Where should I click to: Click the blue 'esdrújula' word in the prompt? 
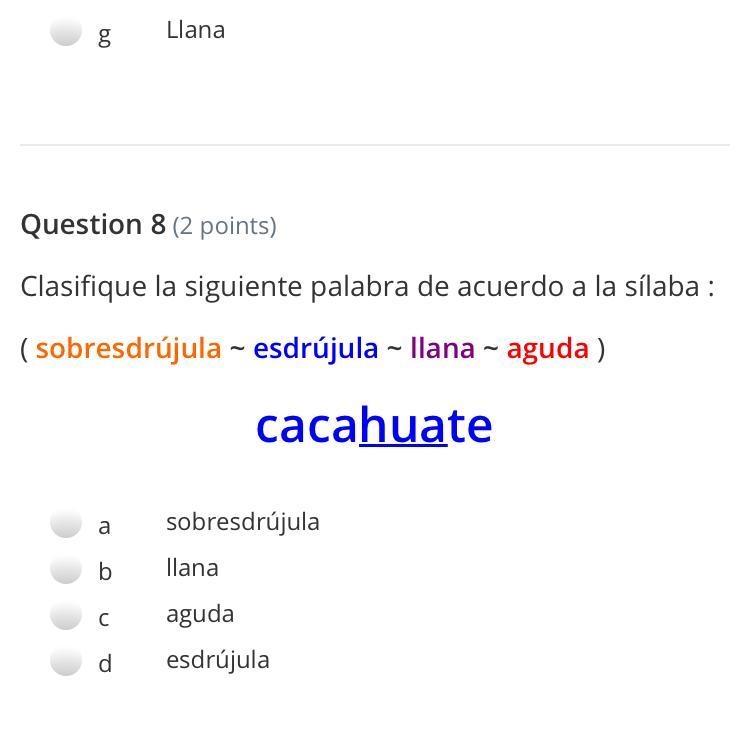[x=316, y=349]
